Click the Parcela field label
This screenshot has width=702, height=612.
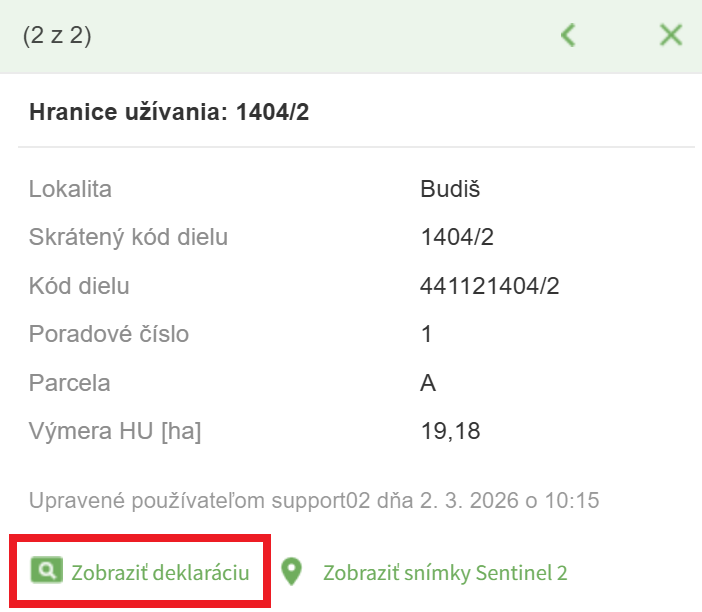(70, 383)
